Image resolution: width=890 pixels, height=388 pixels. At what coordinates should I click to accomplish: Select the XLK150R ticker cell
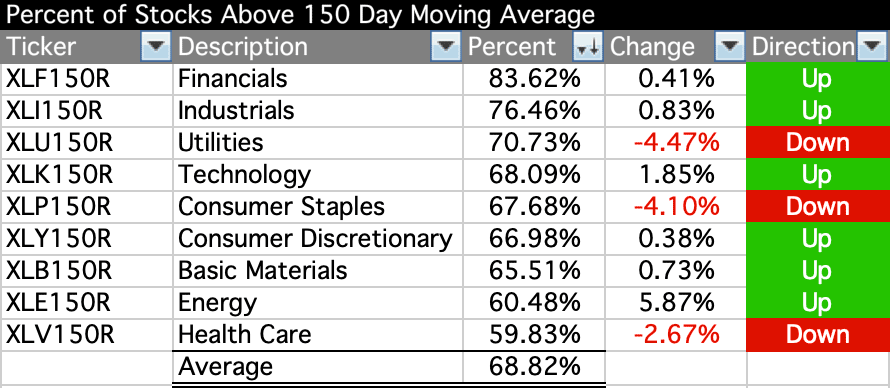click(87, 175)
